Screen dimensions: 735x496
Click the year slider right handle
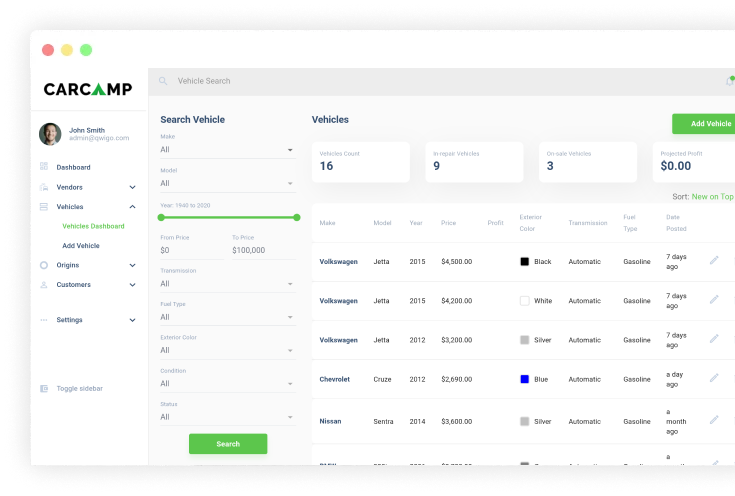pos(297,218)
